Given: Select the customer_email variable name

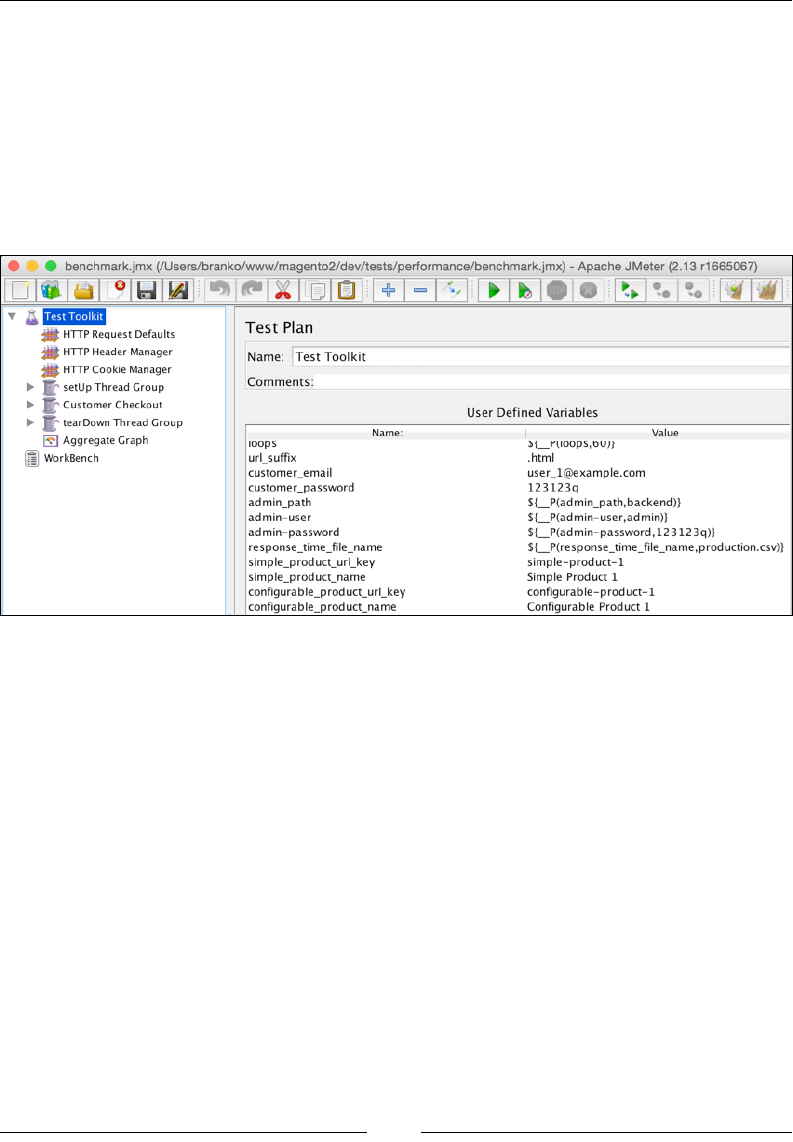Looking at the screenshot, I should 290,473.
